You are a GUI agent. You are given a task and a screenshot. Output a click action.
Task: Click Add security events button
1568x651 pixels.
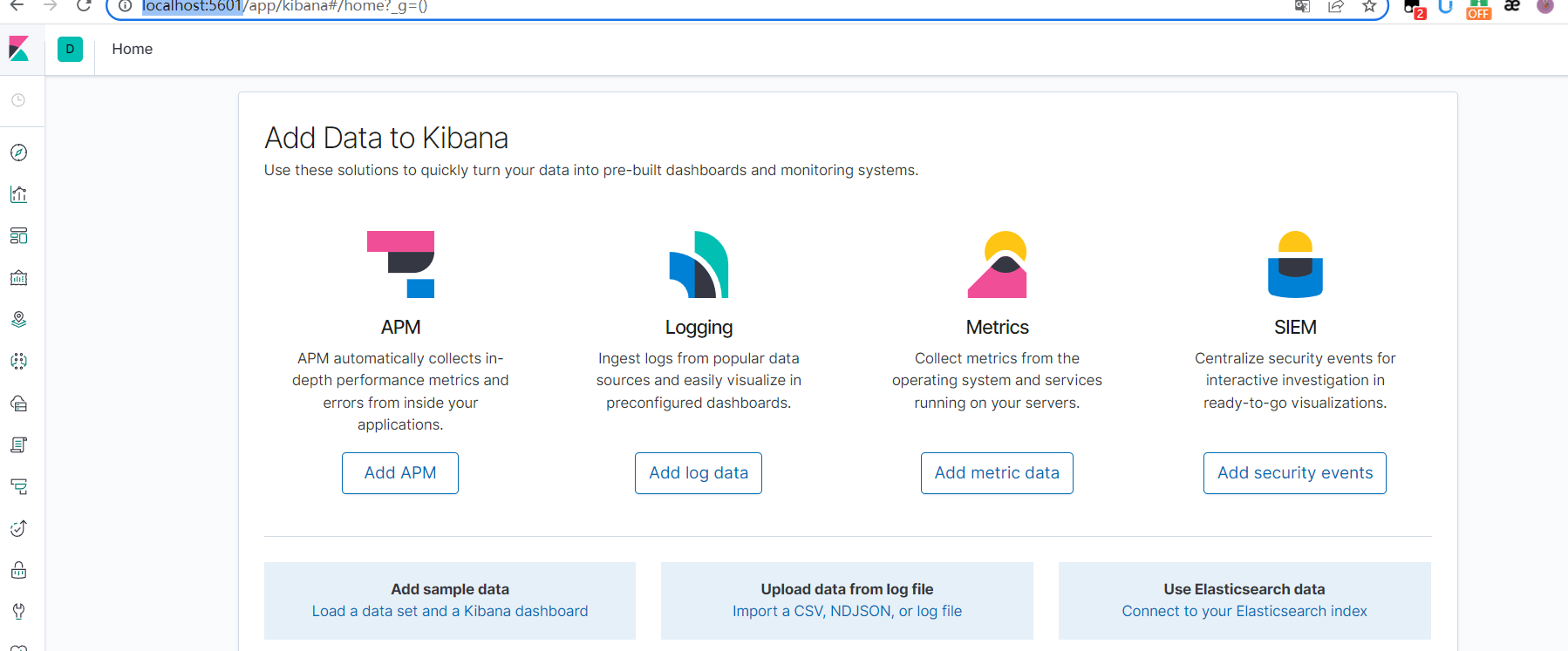point(1295,473)
